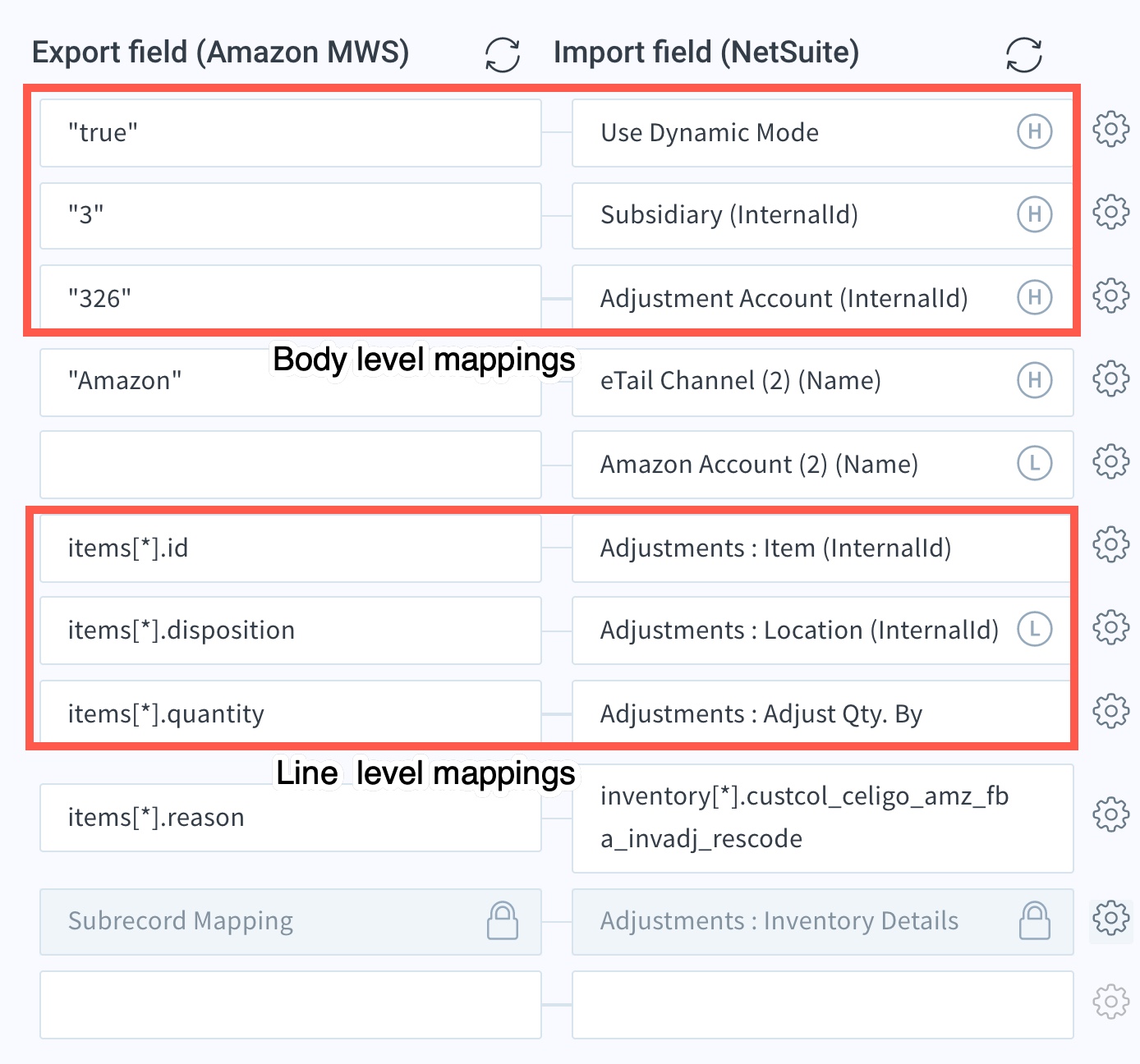Refresh the Import field (NetSuite) list
1140x1064 pixels.
point(1023,55)
